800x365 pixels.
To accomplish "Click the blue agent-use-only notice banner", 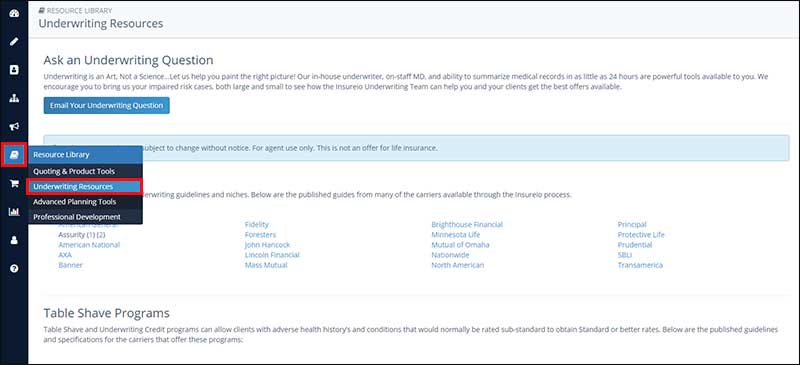I will pyautogui.click(x=416, y=148).
